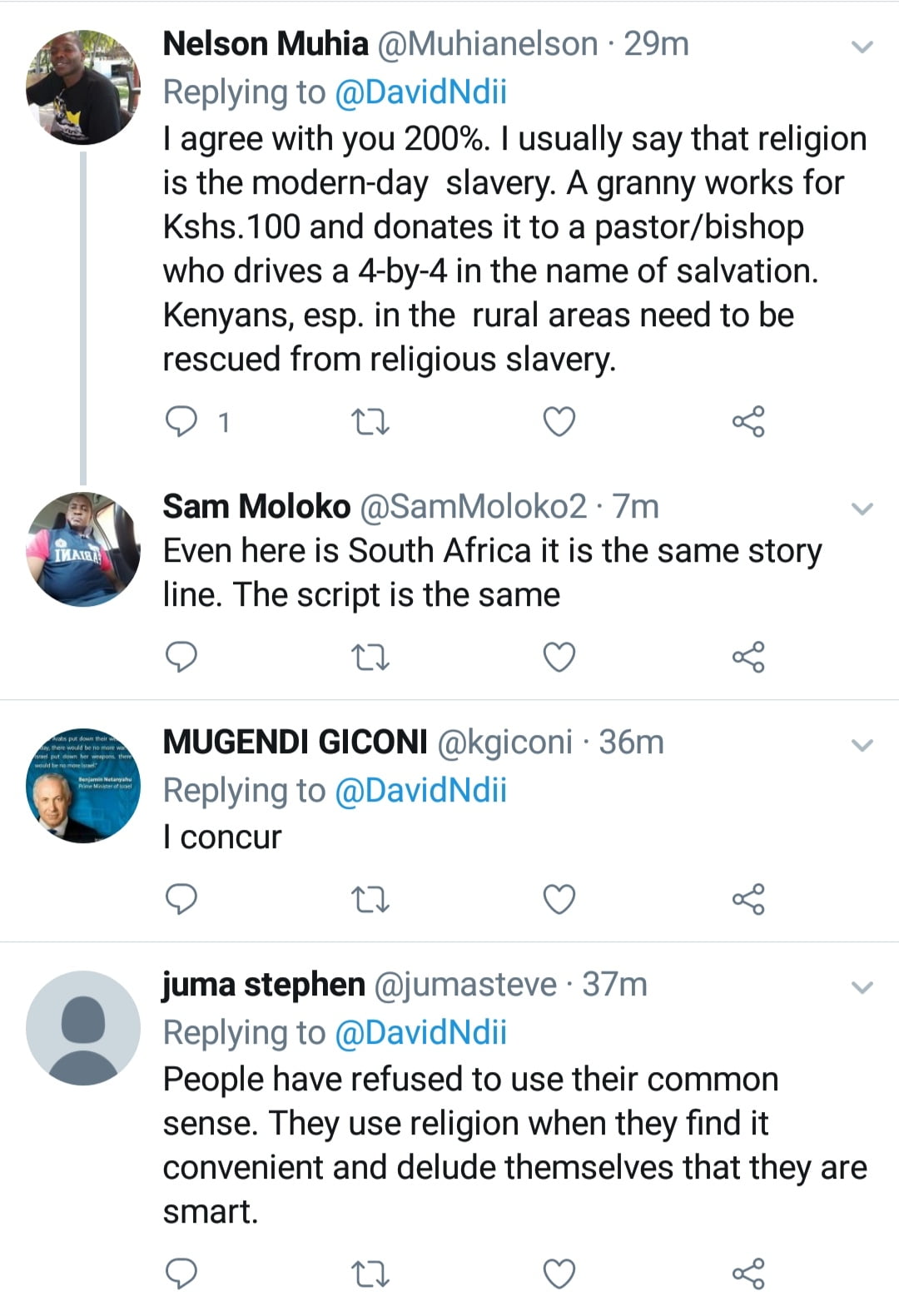Open @DavidNdii mention under juma stephen
Image resolution: width=899 pixels, height=1316 pixels.
420,1032
